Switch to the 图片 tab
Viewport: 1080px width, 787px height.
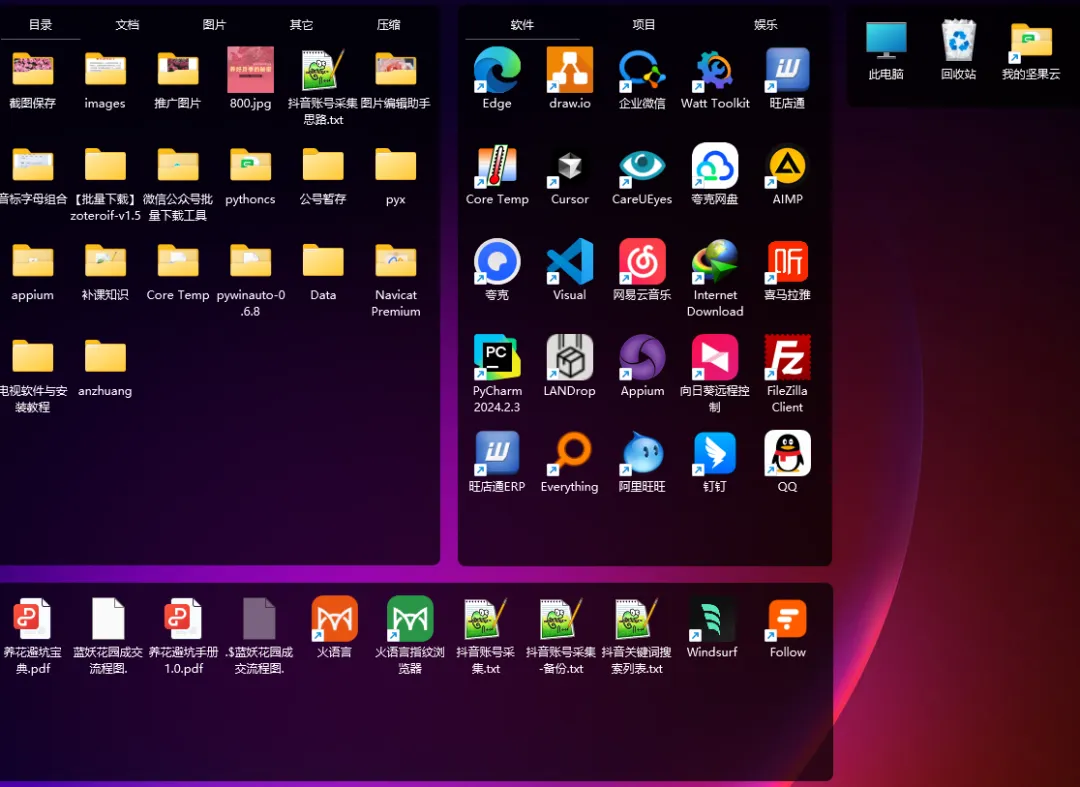(x=214, y=25)
